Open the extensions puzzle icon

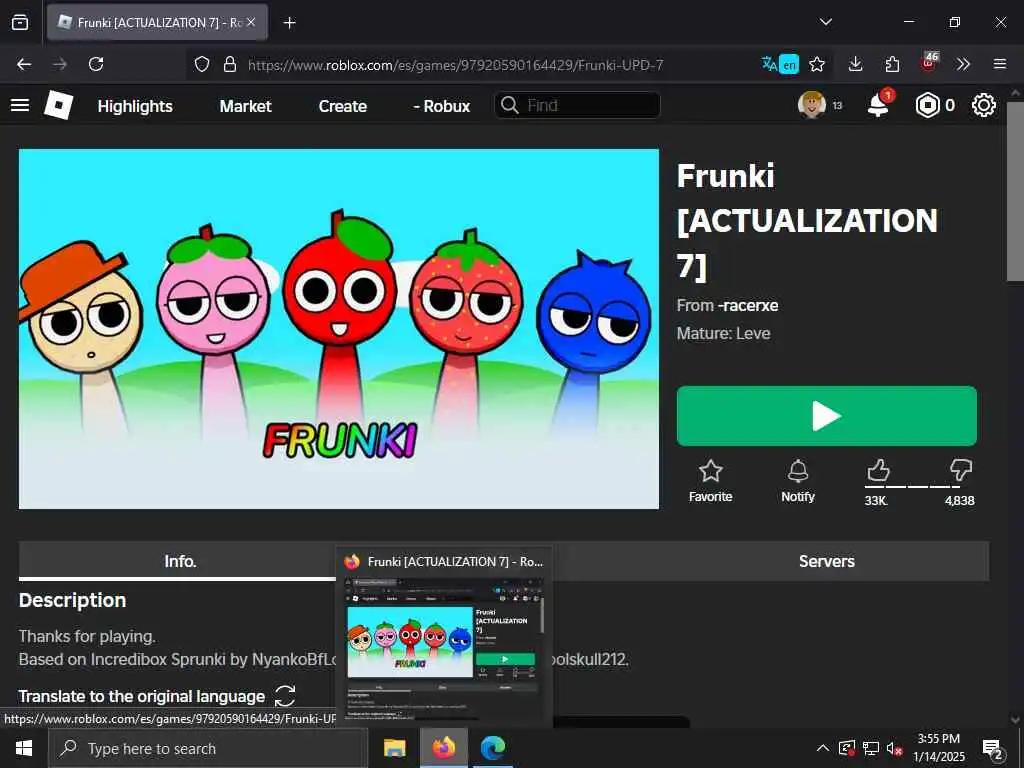pyautogui.click(x=892, y=64)
